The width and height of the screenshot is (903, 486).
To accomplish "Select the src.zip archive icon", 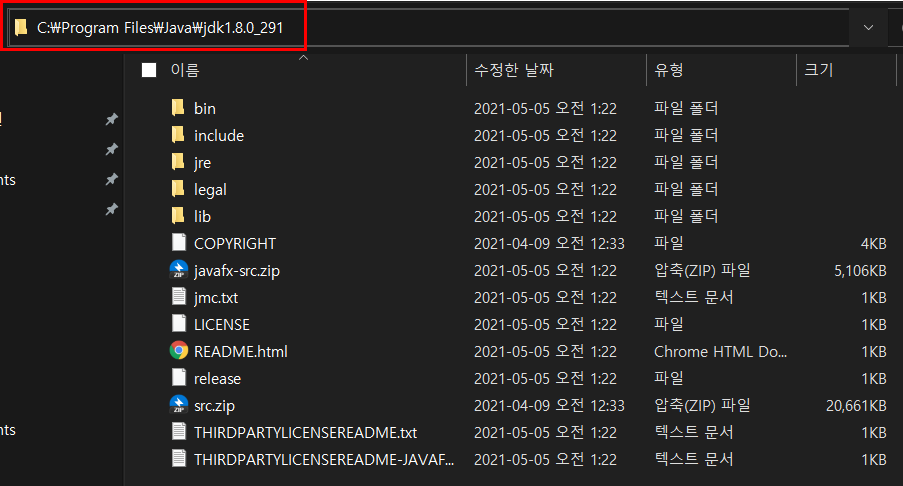I will click(179, 405).
